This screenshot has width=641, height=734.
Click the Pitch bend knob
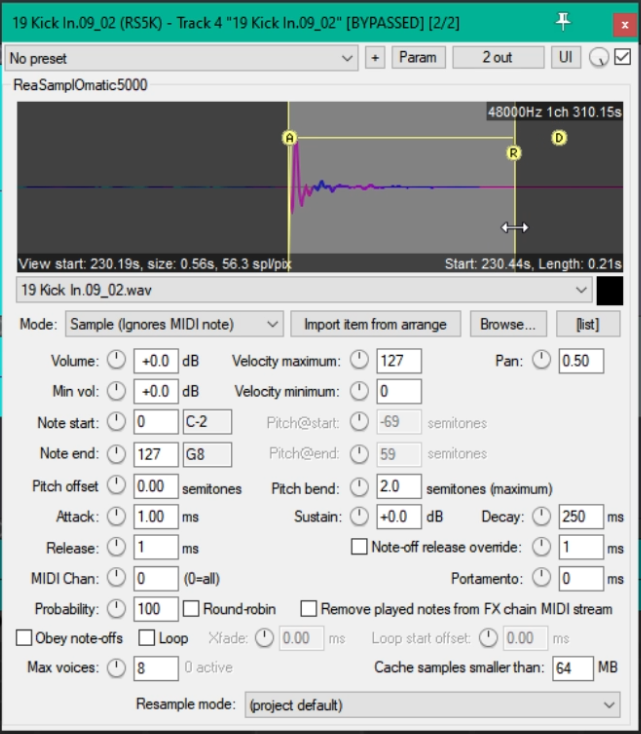[359, 487]
